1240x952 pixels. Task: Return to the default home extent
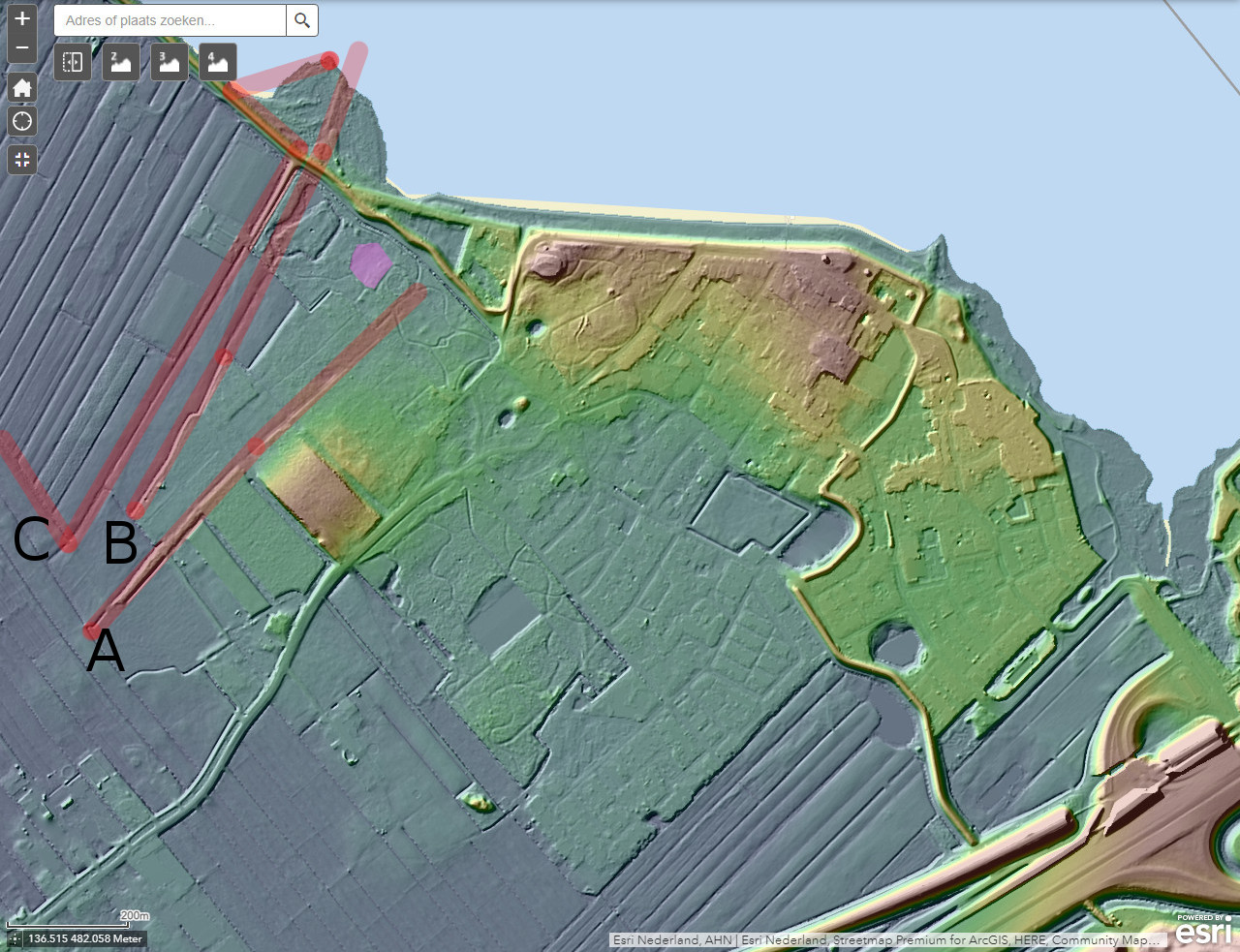click(22, 88)
